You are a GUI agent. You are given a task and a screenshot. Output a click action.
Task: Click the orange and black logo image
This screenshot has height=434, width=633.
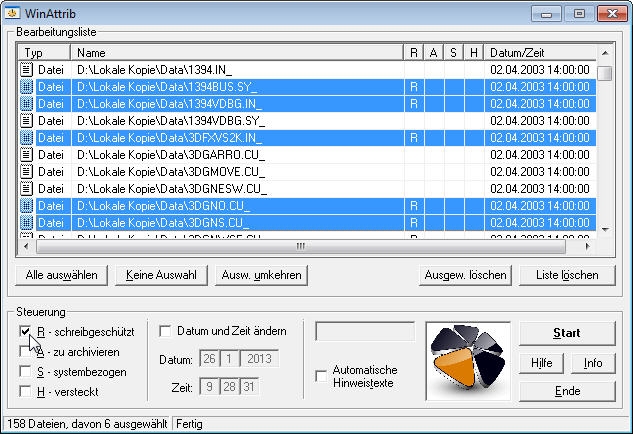tap(468, 358)
